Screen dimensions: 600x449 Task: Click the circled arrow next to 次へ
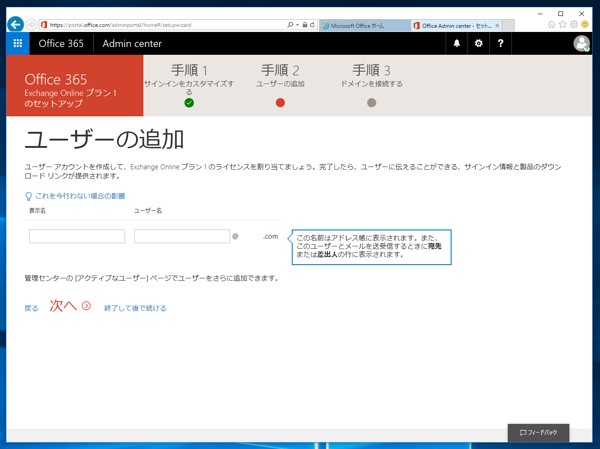click(86, 305)
